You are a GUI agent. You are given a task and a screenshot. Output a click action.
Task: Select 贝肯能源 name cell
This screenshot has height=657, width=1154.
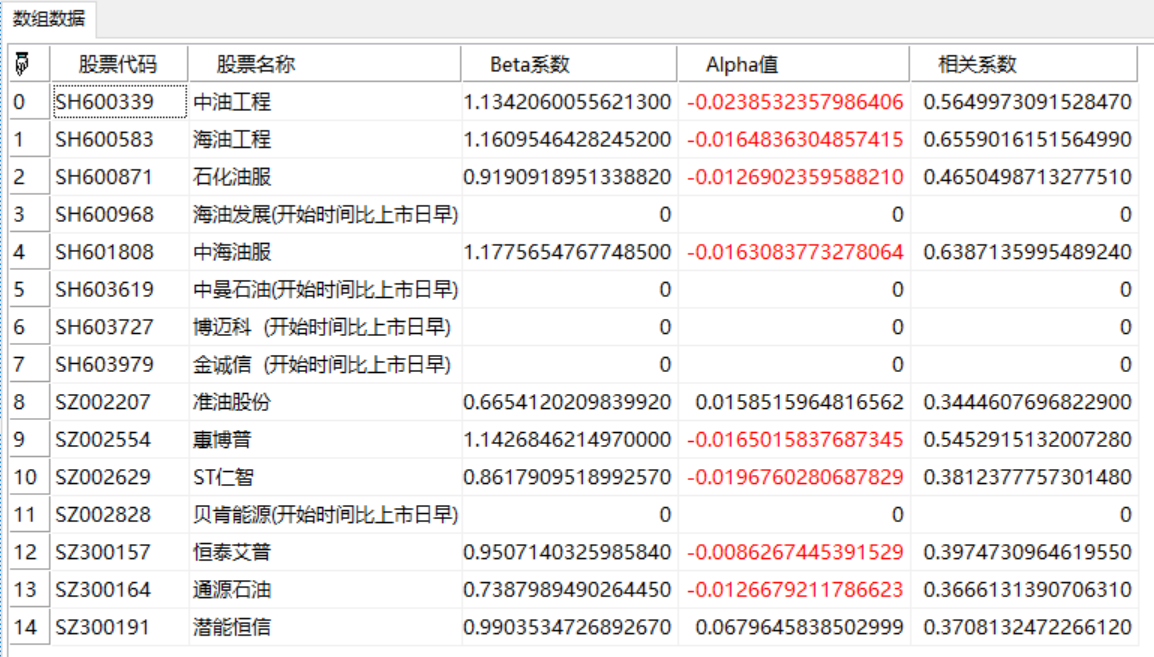(324, 515)
